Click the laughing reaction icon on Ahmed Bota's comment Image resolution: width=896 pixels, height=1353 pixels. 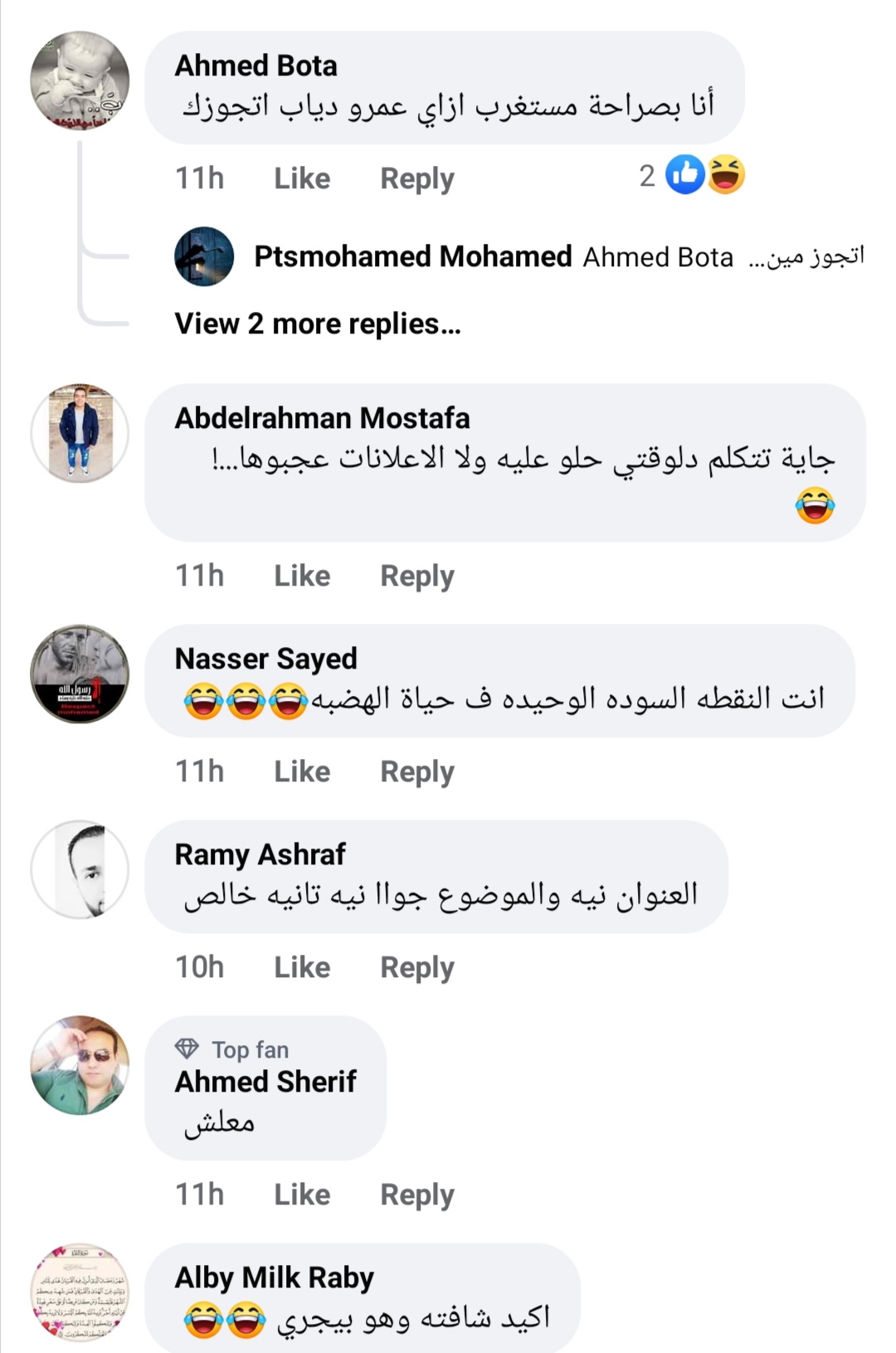726,175
